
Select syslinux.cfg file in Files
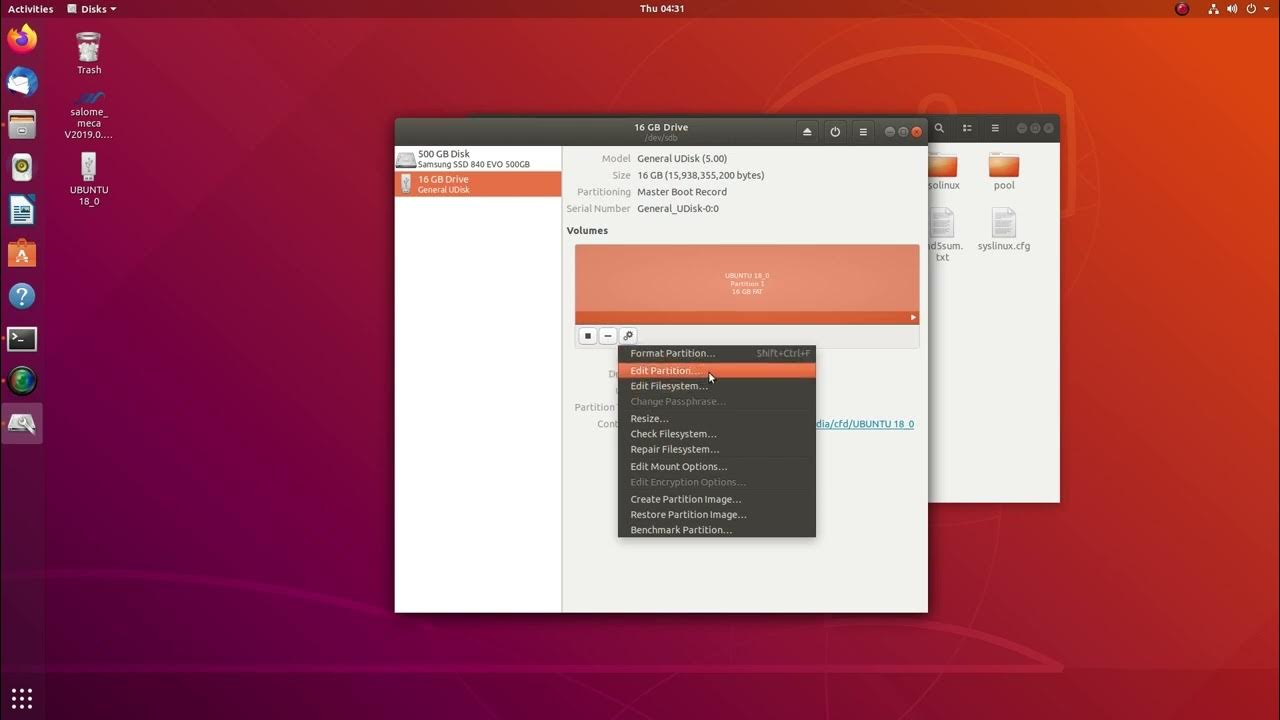point(1004,229)
